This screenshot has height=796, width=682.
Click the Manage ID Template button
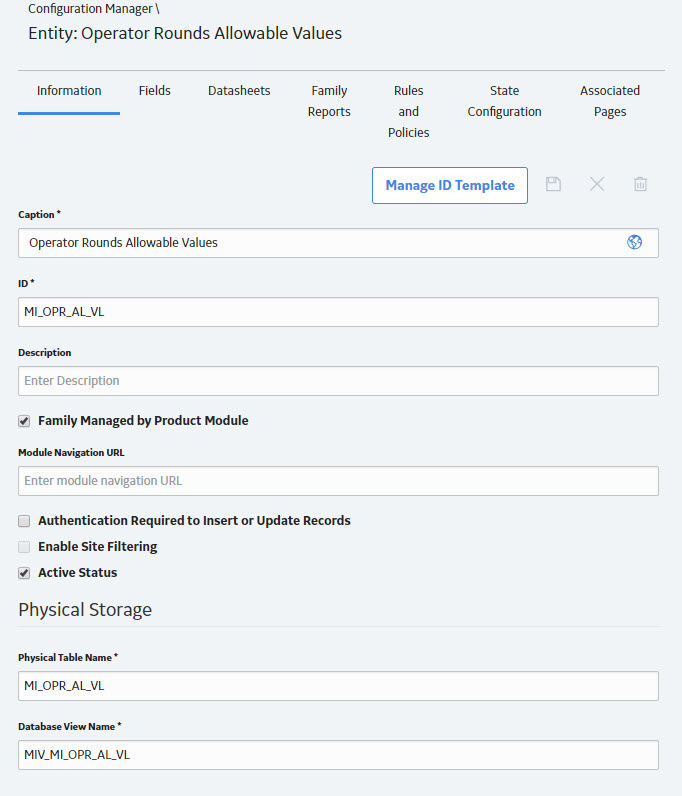[x=450, y=185]
